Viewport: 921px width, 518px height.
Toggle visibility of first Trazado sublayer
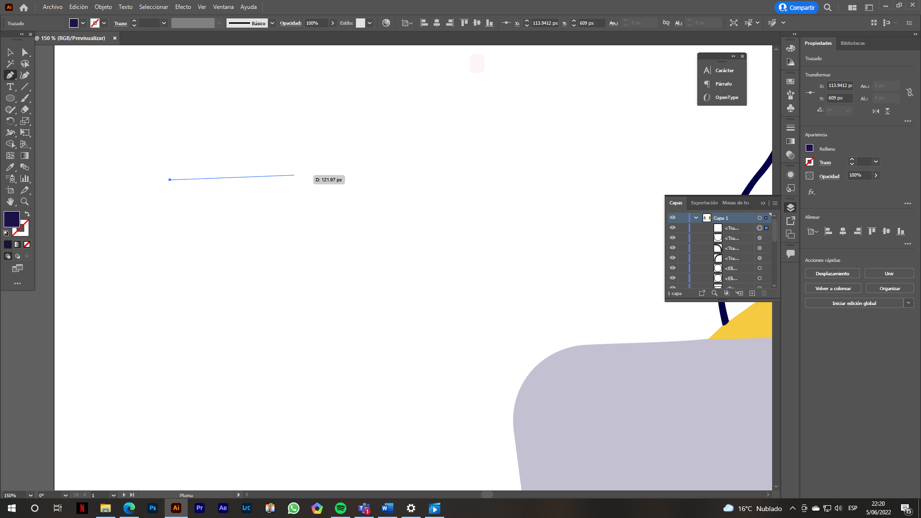click(x=672, y=228)
